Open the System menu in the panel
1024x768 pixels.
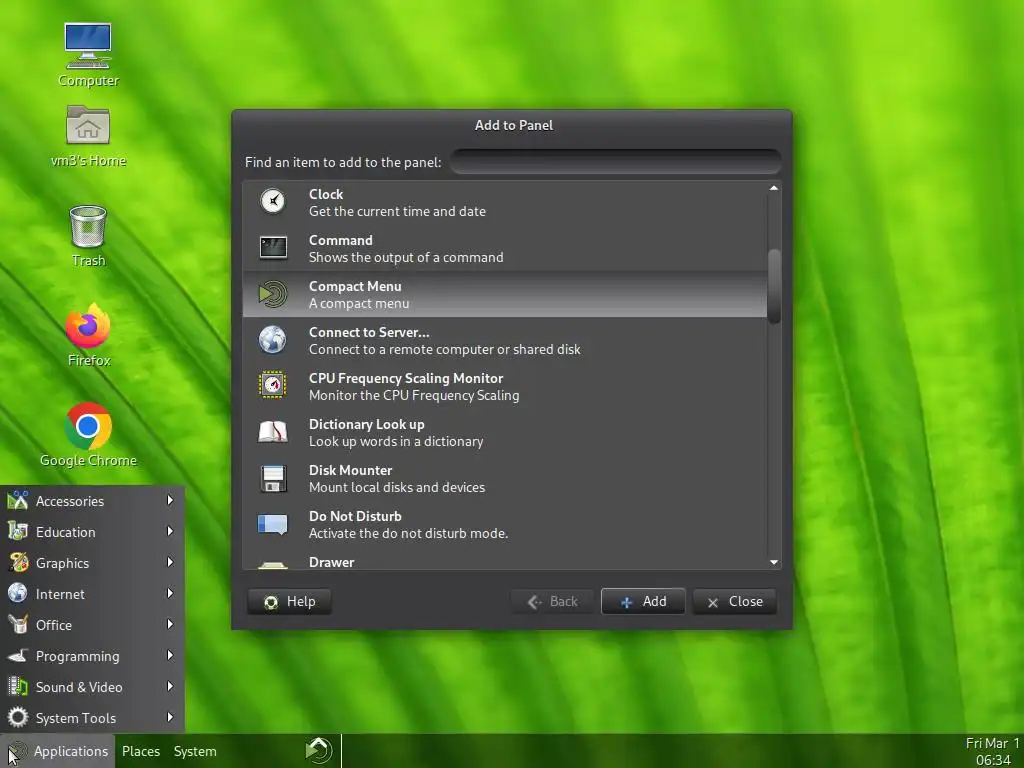pos(195,751)
